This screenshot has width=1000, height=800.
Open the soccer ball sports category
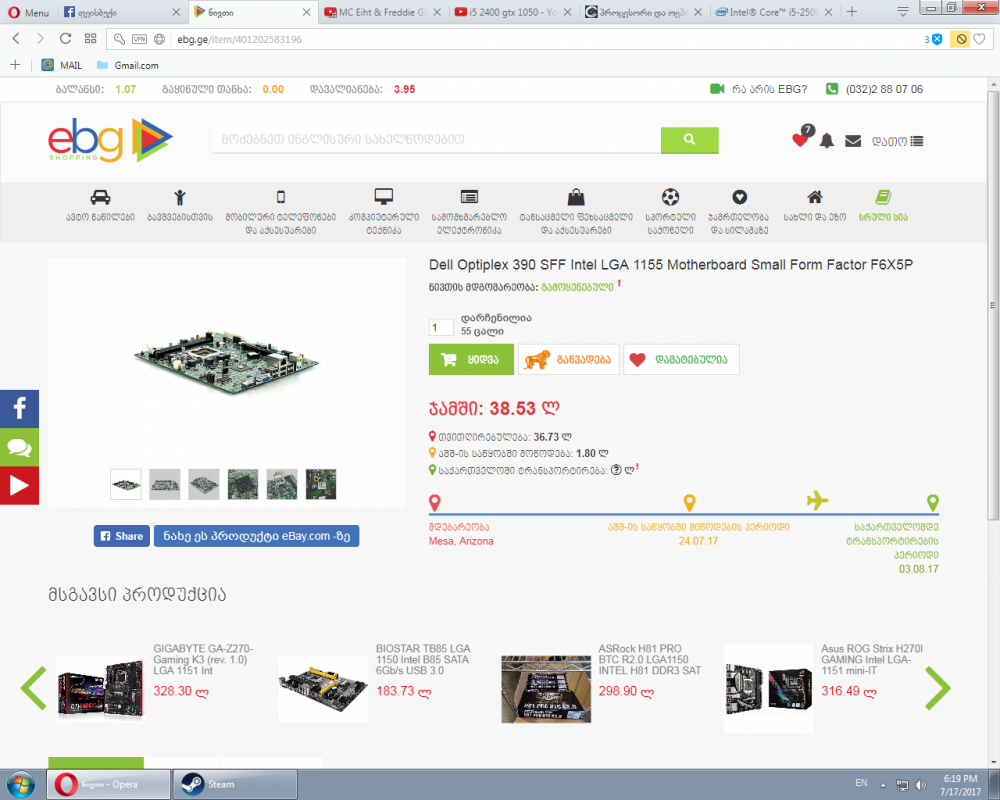click(670, 197)
